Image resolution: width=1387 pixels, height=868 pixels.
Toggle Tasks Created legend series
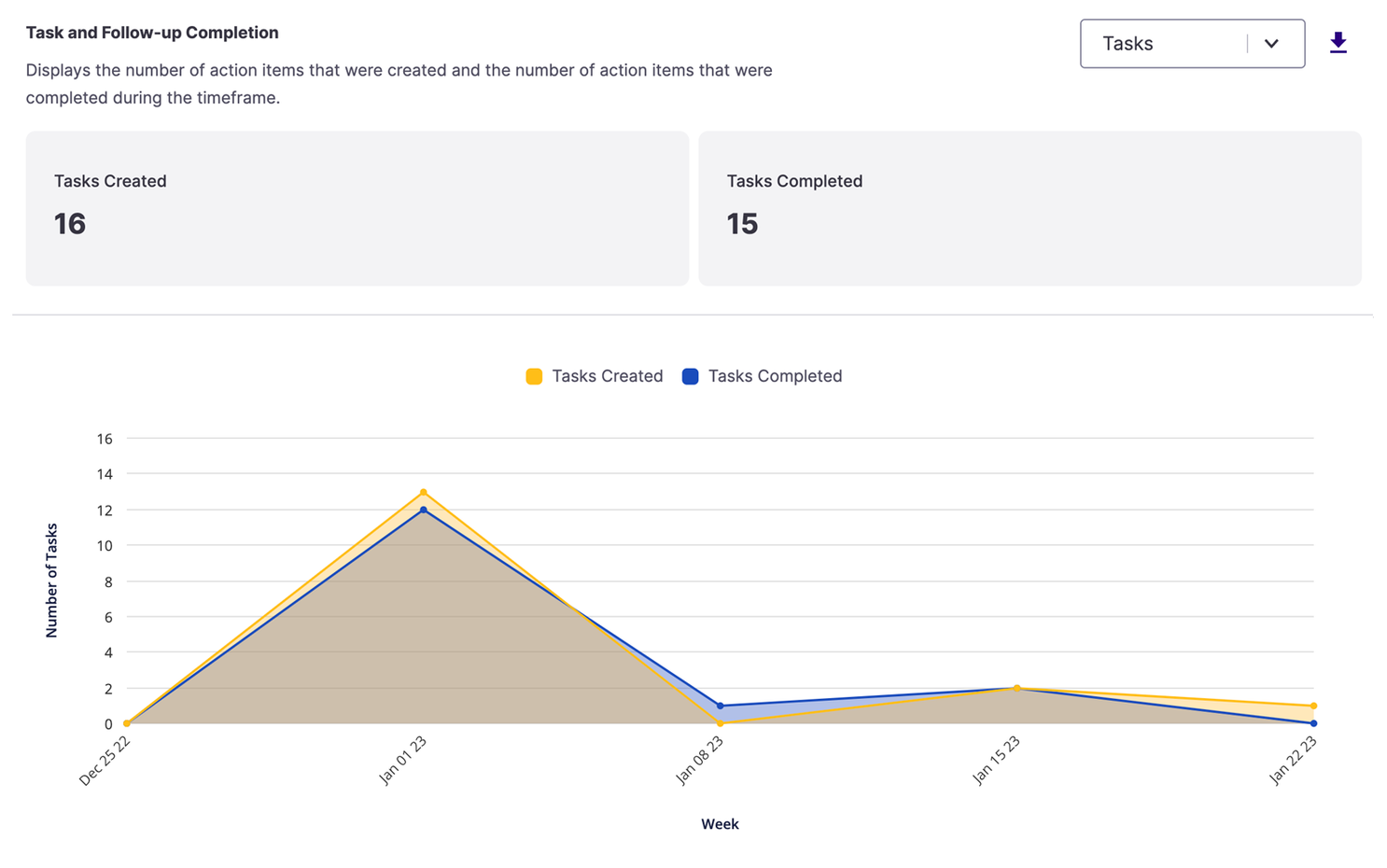(x=595, y=376)
